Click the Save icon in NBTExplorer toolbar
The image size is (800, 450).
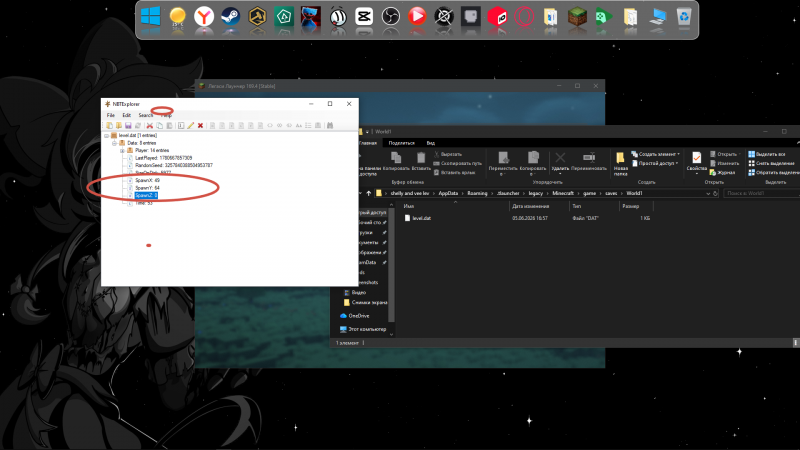(x=128, y=126)
